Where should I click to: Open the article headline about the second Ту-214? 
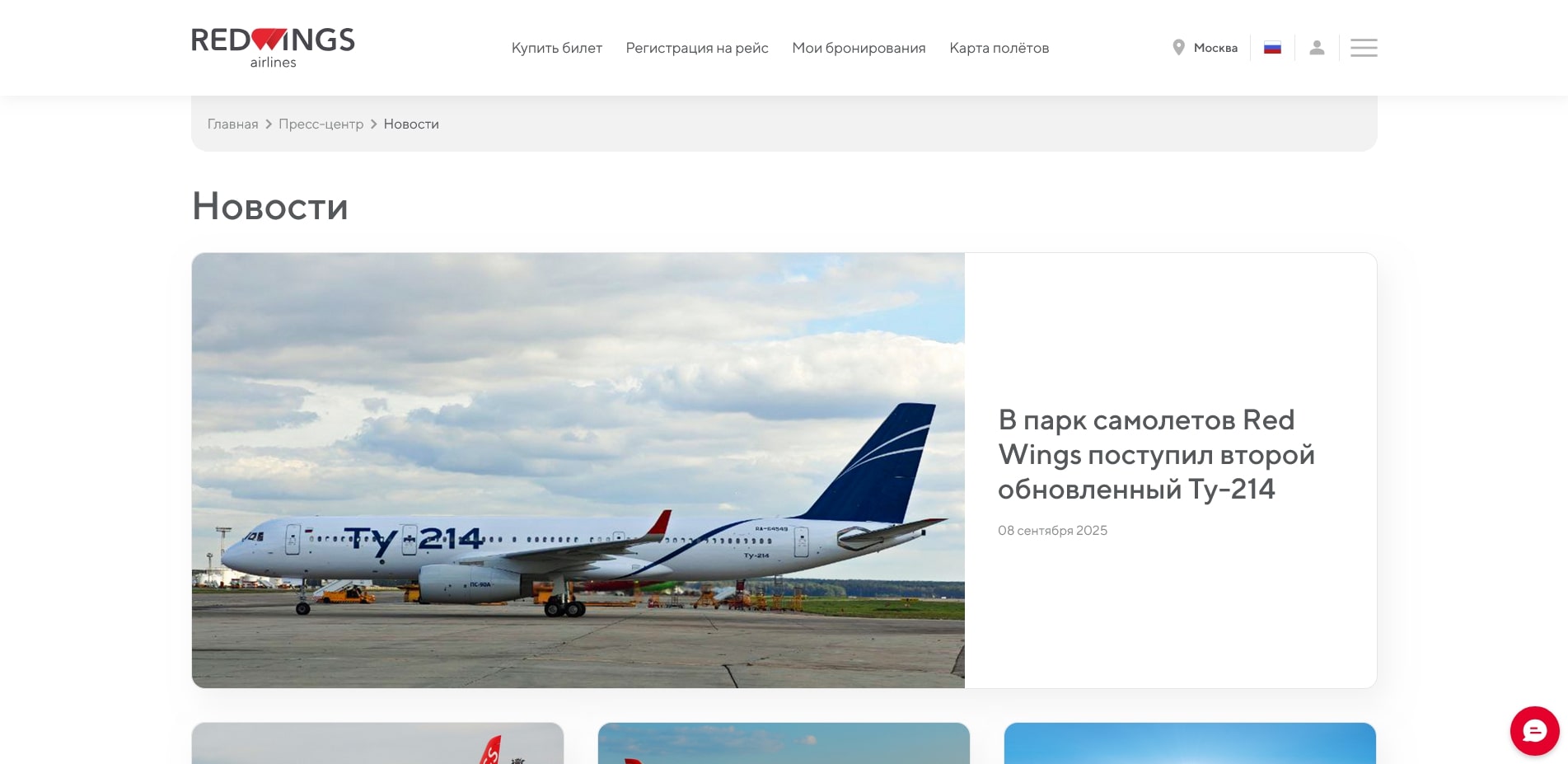click(x=1155, y=454)
